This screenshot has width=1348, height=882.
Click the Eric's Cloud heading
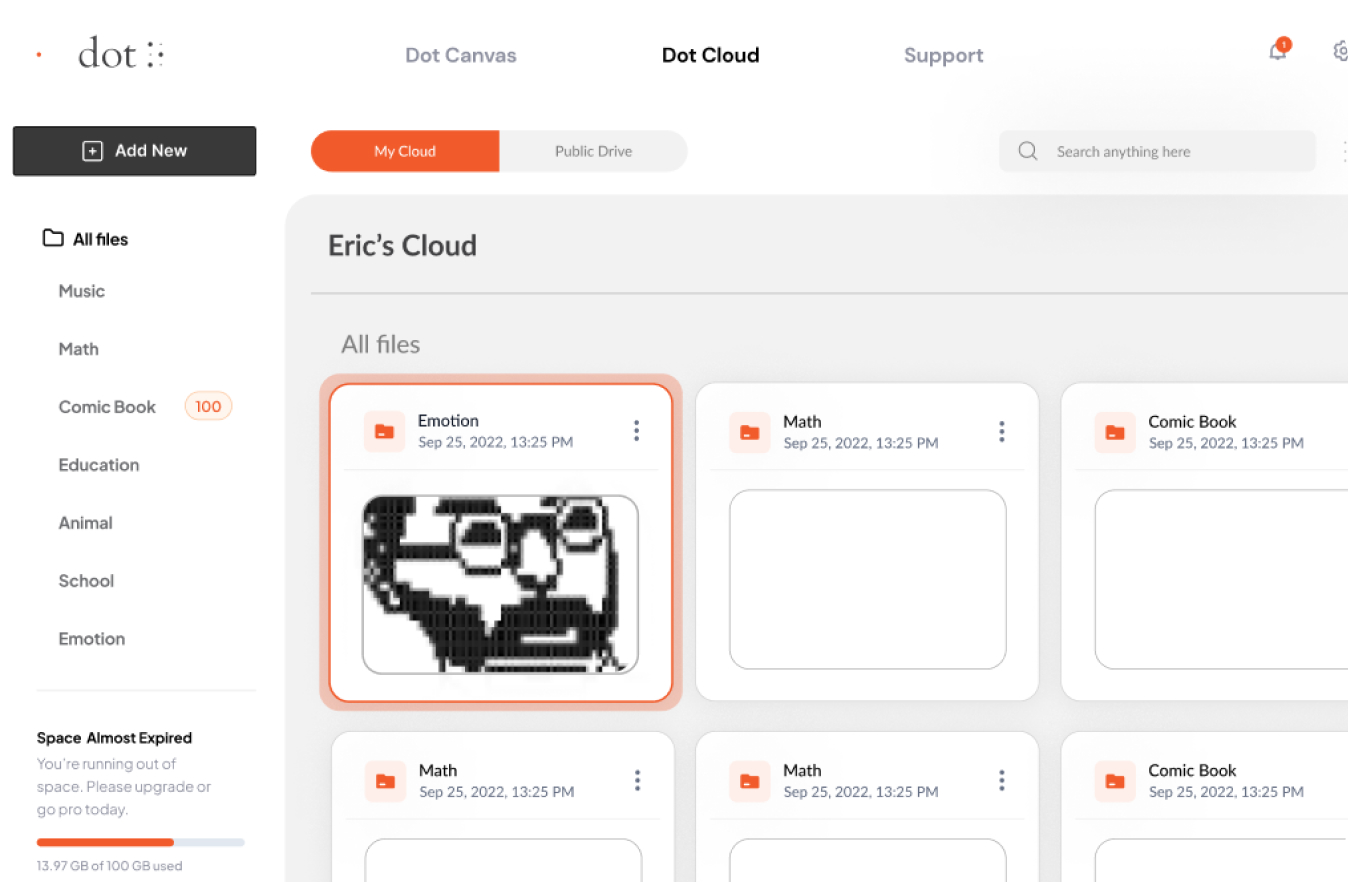[x=402, y=245]
